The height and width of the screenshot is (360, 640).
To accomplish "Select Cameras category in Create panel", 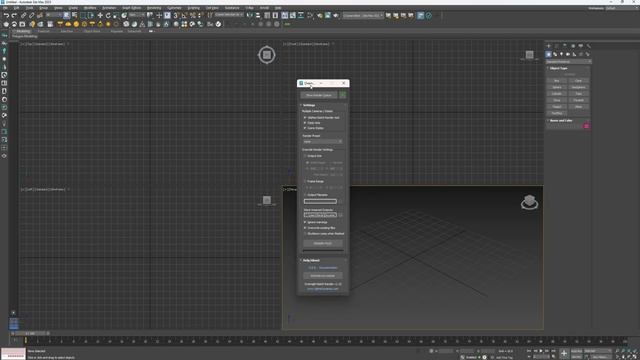I will (568, 54).
